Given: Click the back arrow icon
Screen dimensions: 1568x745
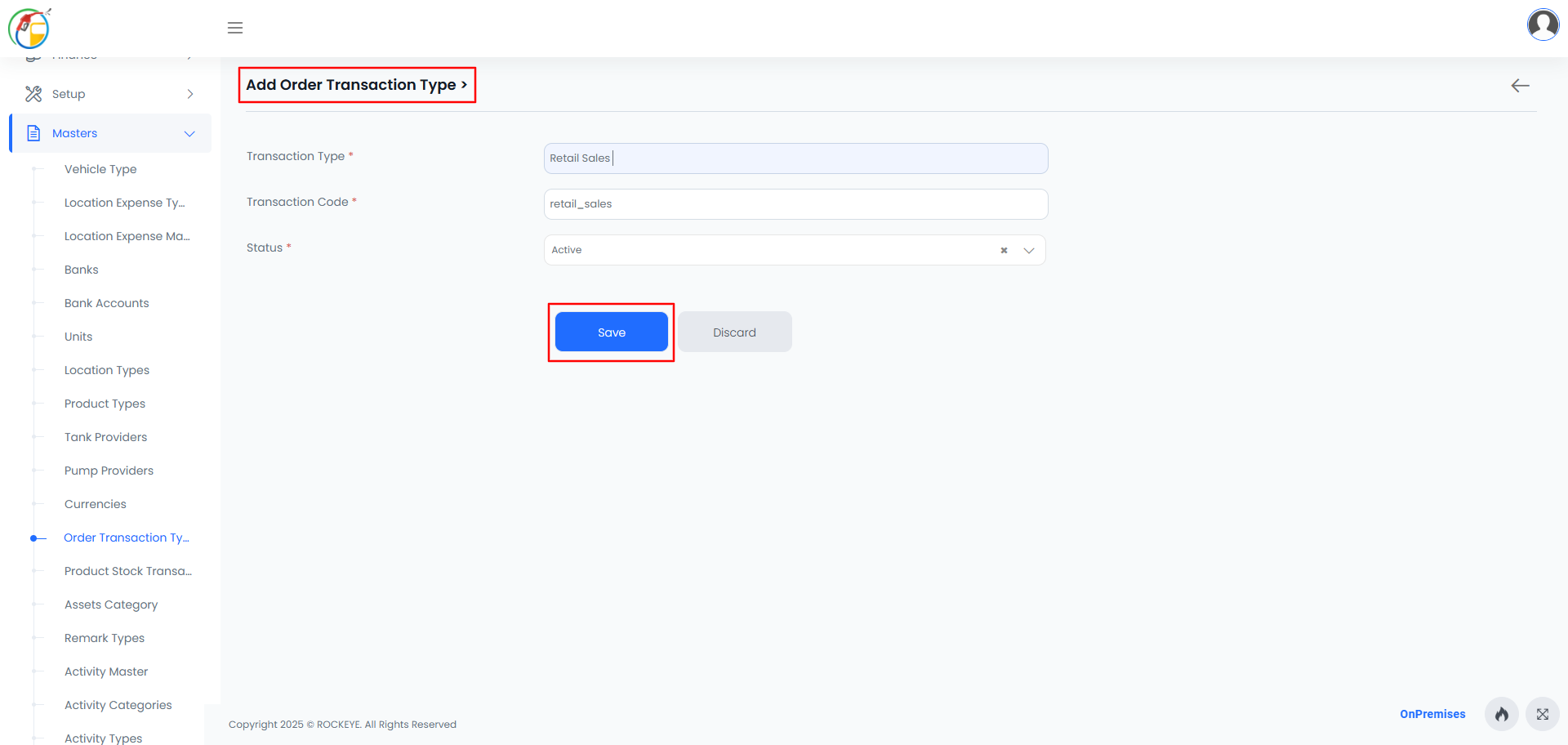Looking at the screenshot, I should [x=1520, y=86].
